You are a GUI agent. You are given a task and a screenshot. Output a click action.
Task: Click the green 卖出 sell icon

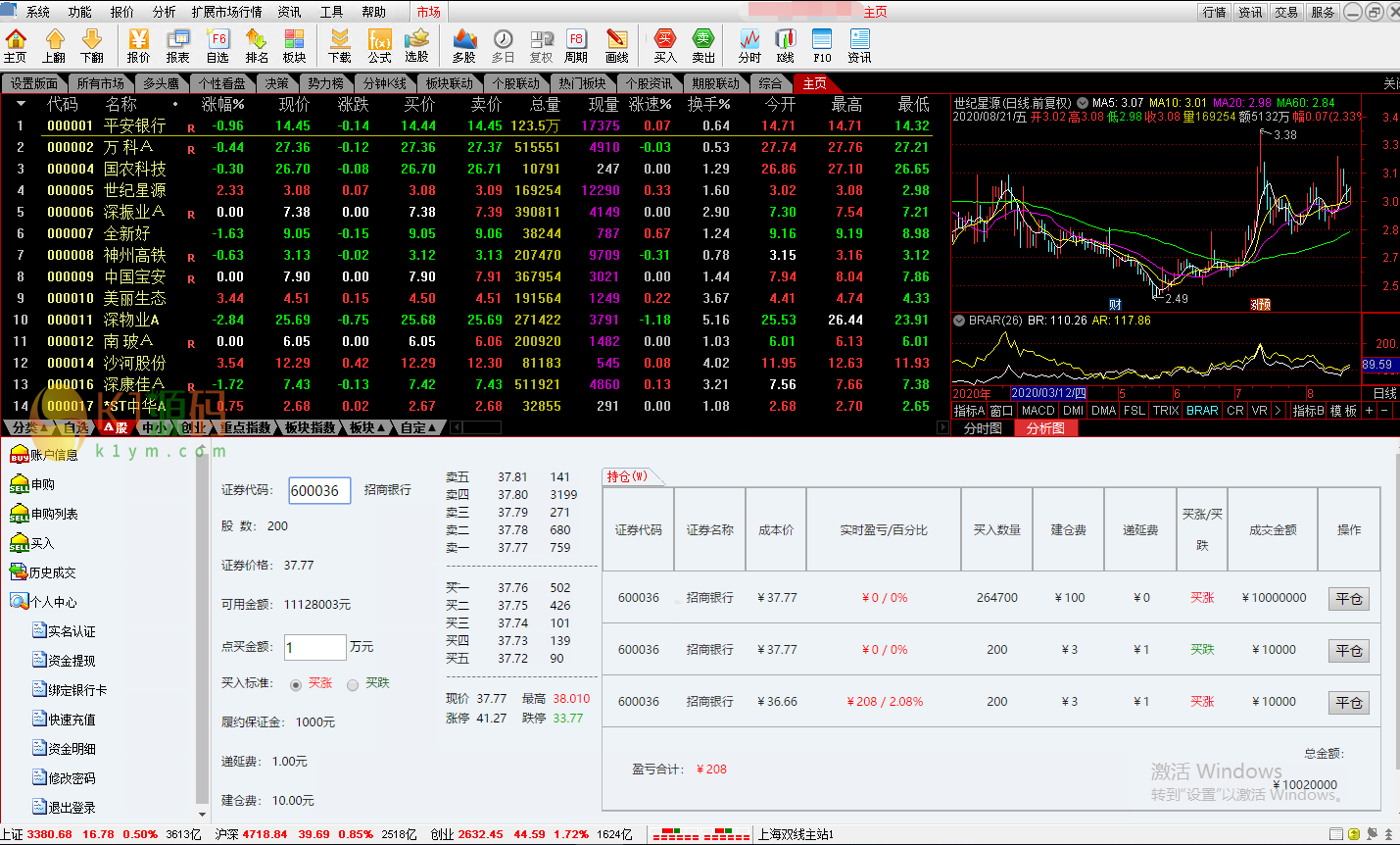[703, 45]
